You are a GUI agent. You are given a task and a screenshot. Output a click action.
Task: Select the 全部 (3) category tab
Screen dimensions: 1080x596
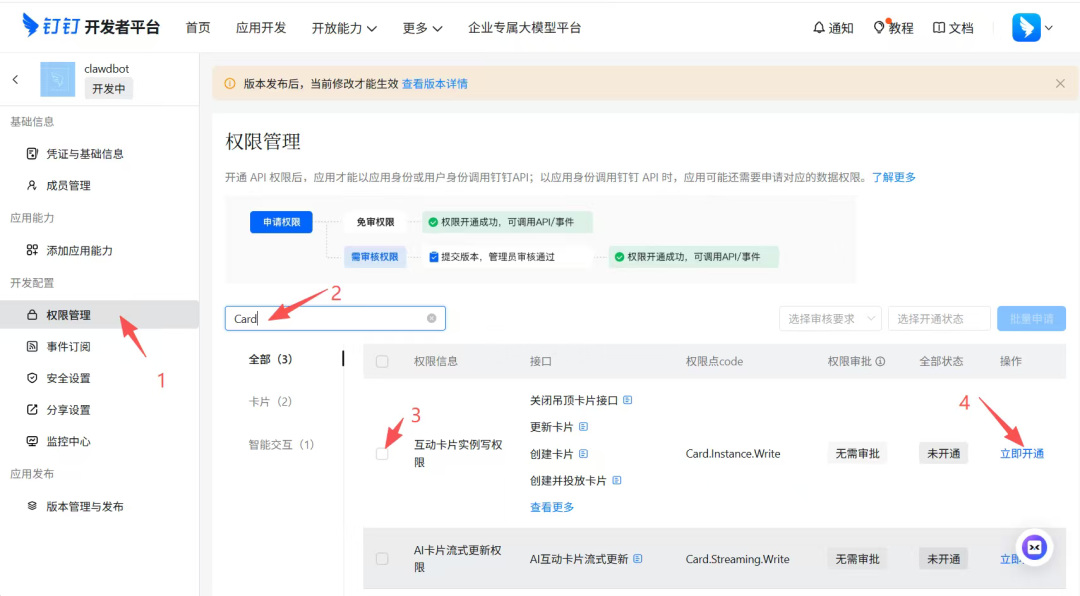coord(270,359)
